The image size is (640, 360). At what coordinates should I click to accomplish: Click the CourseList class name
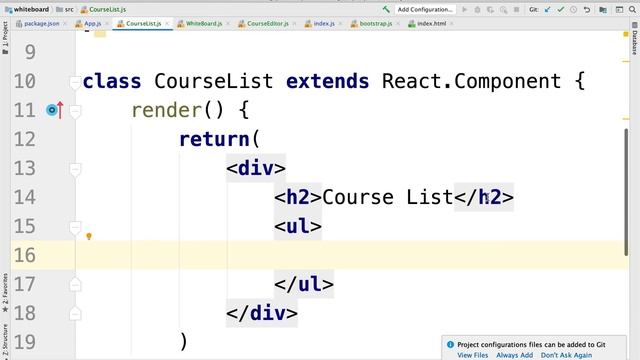[213, 81]
